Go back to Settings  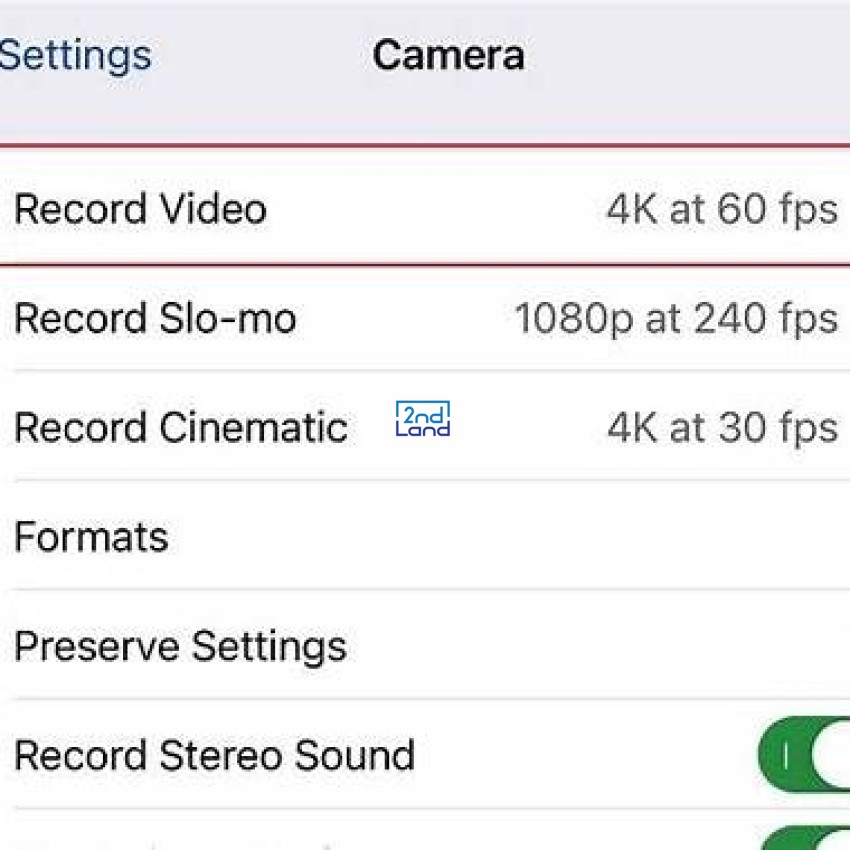point(75,55)
